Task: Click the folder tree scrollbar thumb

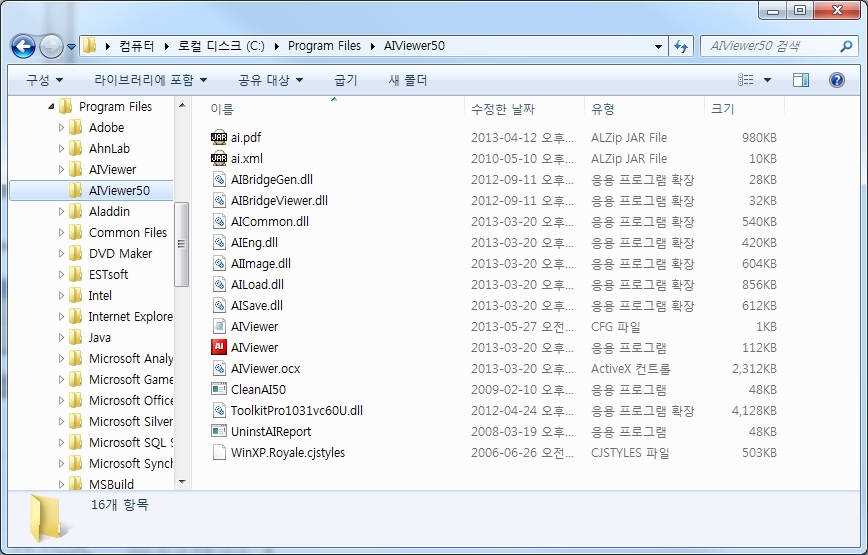Action: [182, 244]
